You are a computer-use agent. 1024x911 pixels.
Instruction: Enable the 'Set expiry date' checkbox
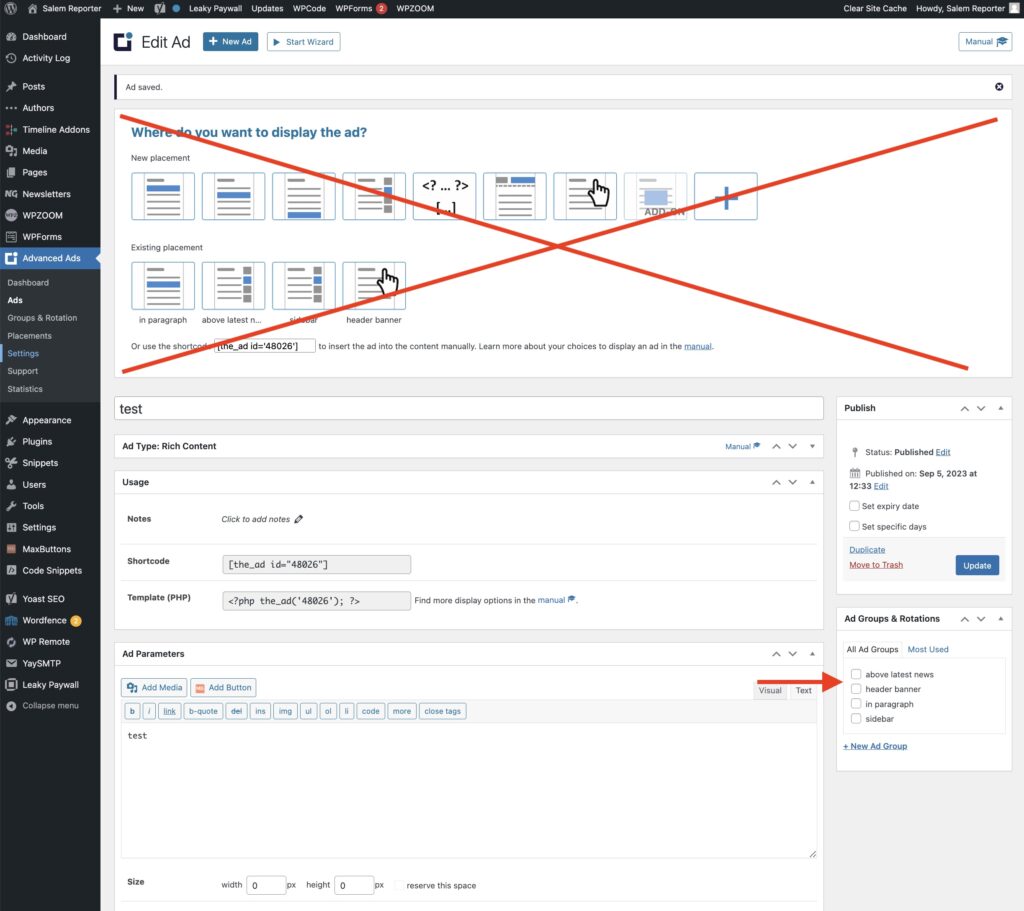pyautogui.click(x=854, y=506)
